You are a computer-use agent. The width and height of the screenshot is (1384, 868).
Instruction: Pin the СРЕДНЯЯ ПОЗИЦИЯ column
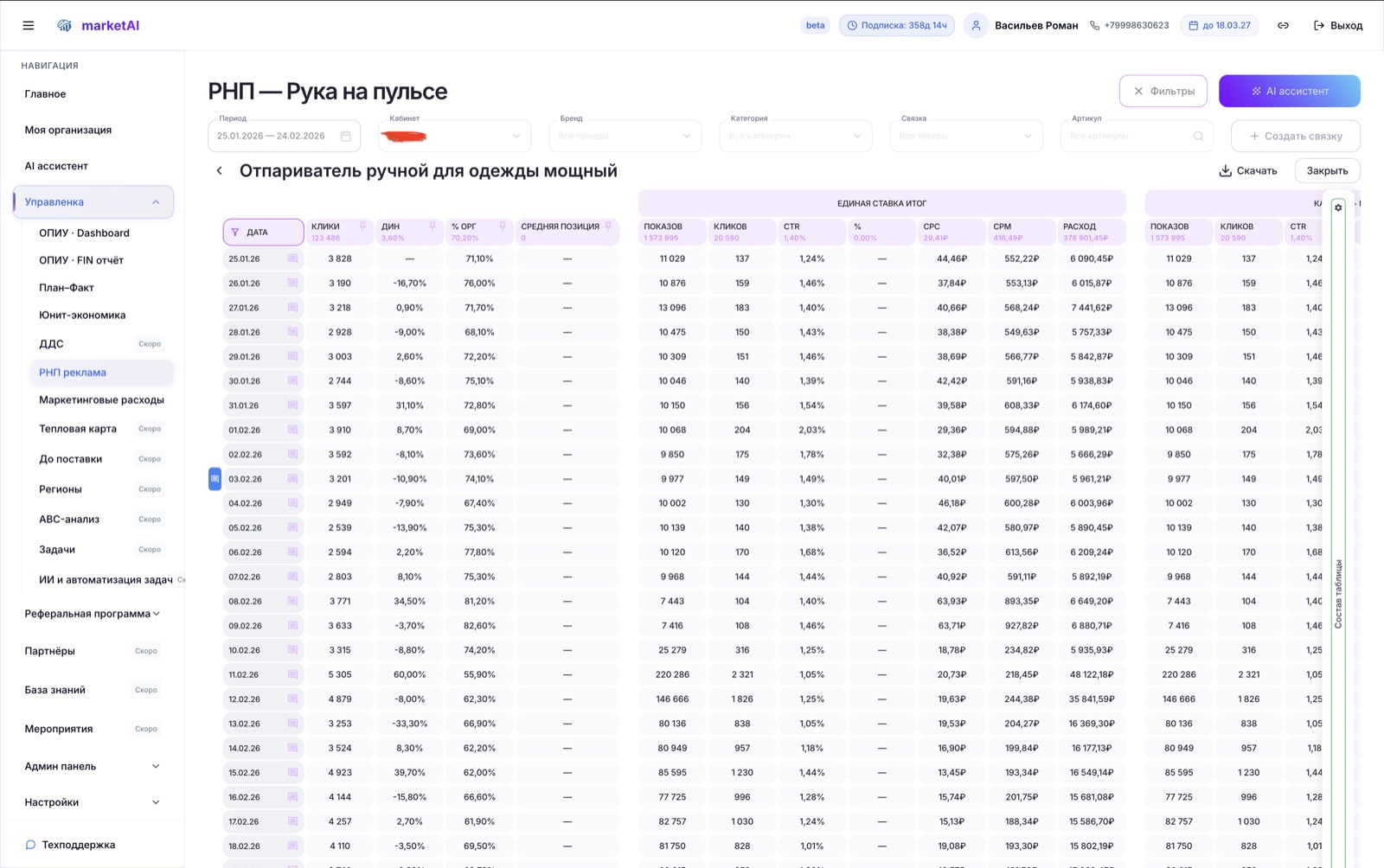[608, 227]
